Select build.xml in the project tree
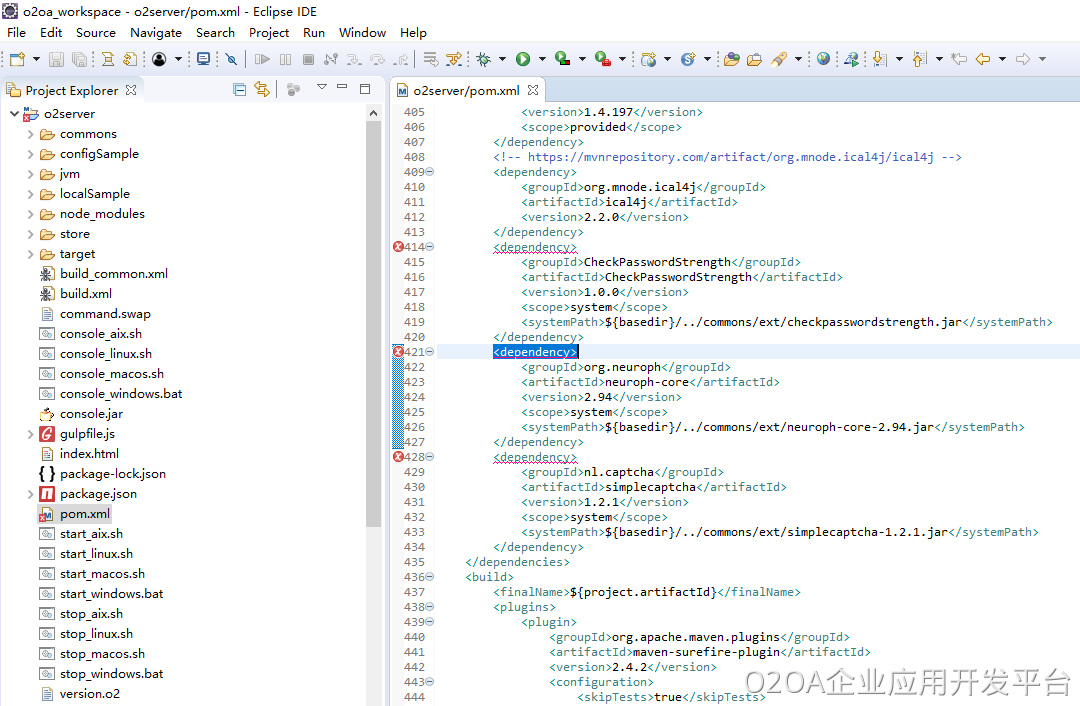The image size is (1080, 706). [86, 294]
